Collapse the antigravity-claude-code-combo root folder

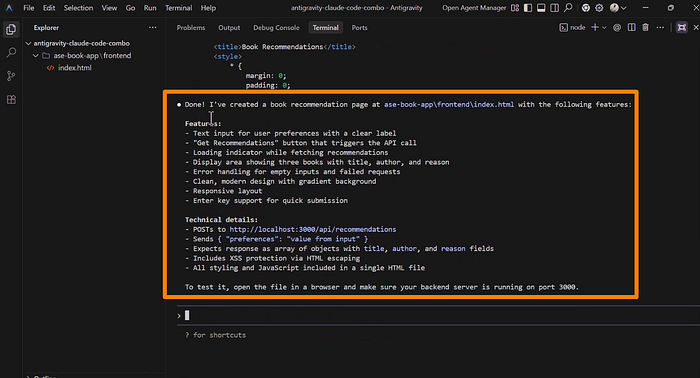click(29, 43)
